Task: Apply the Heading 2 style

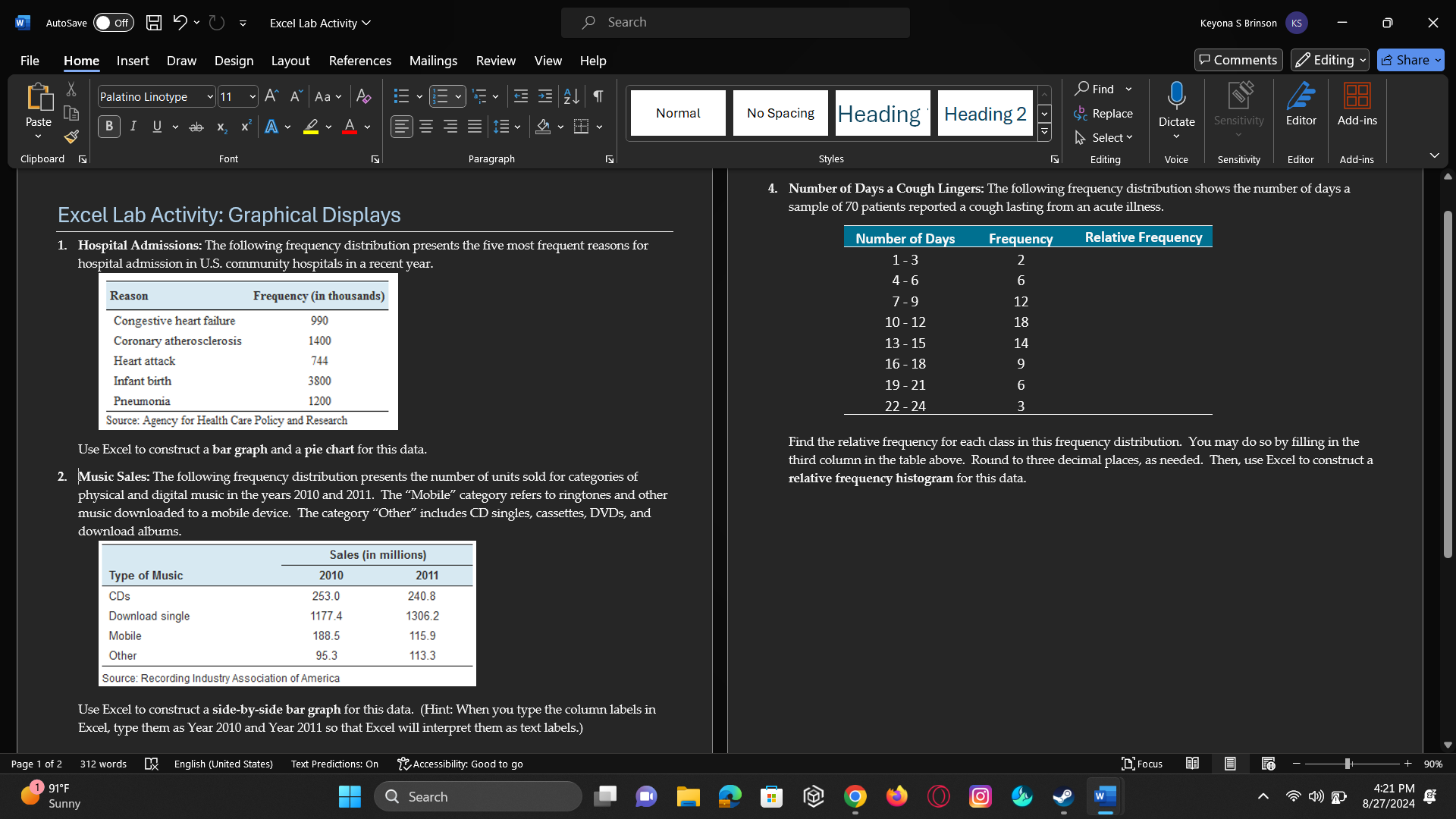Action: click(x=984, y=114)
